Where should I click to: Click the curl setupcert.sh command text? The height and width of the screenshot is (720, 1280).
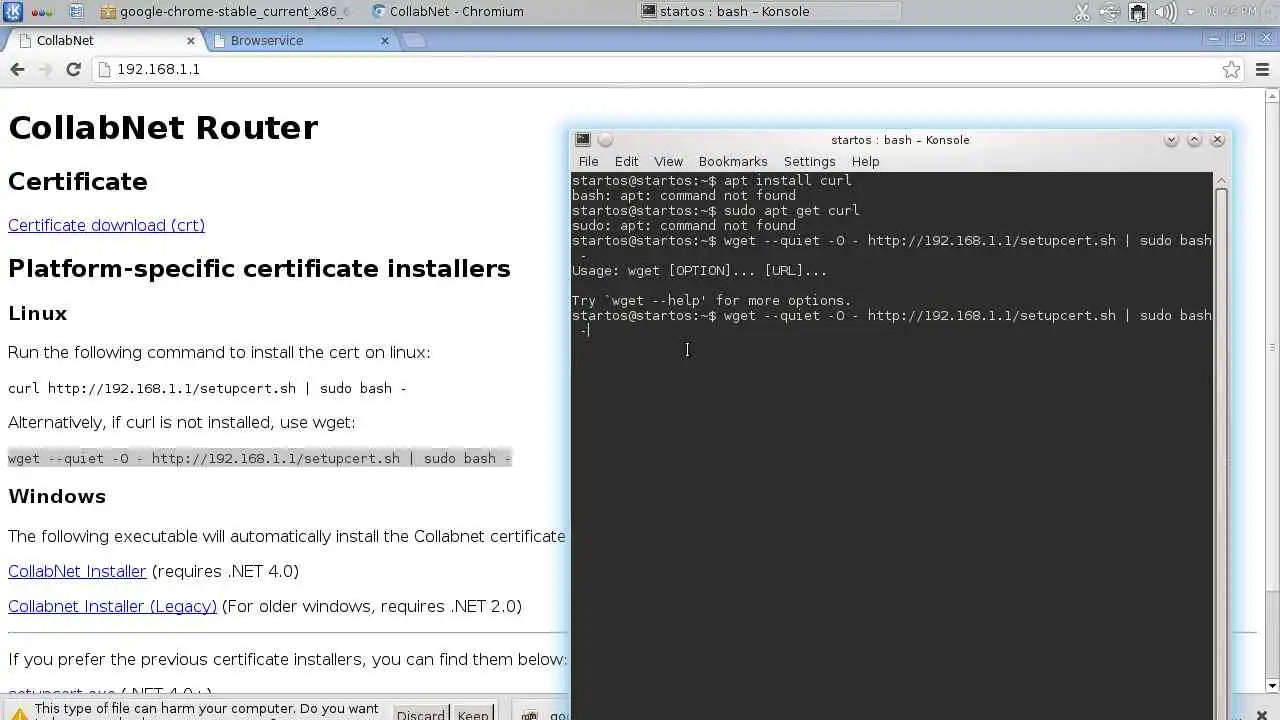[x=207, y=388]
